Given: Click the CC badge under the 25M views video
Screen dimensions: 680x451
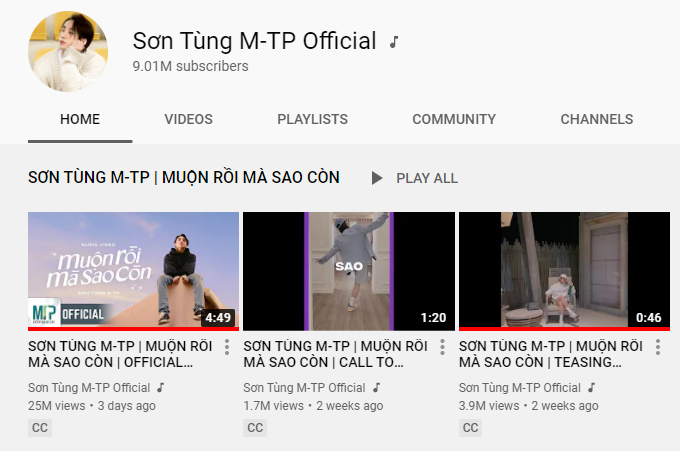Looking at the screenshot, I should (40, 428).
